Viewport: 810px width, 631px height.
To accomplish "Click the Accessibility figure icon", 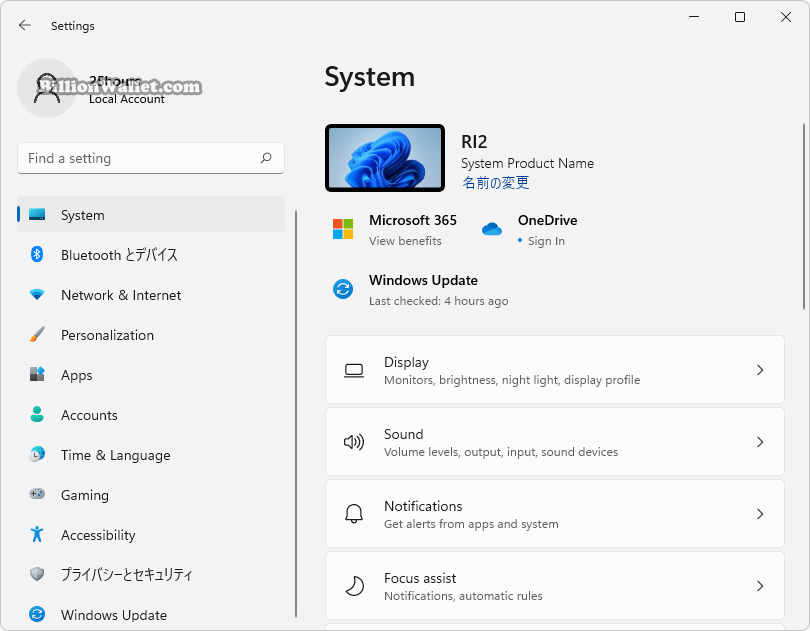I will 37,534.
